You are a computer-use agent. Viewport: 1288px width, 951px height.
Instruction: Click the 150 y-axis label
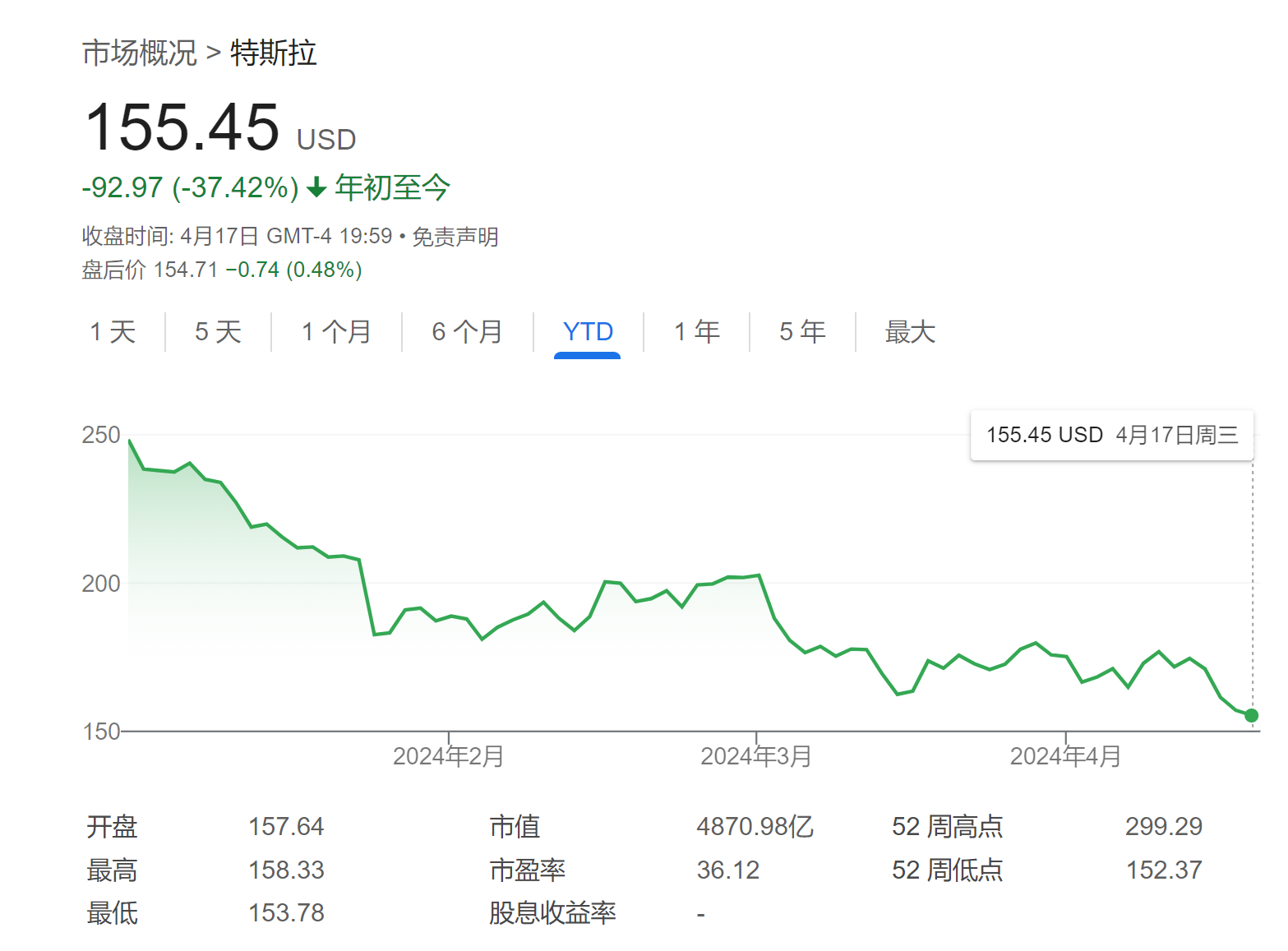tap(101, 732)
